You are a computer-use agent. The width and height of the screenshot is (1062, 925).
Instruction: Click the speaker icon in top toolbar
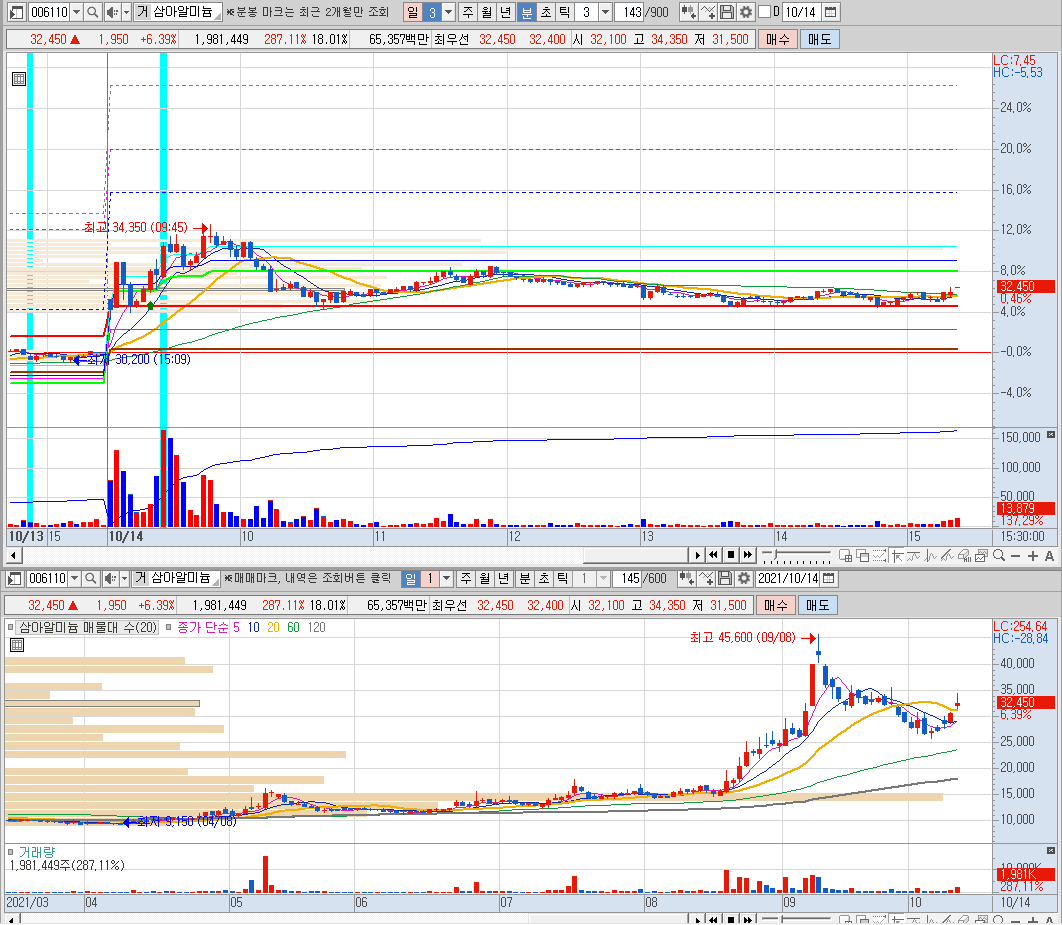coord(112,12)
